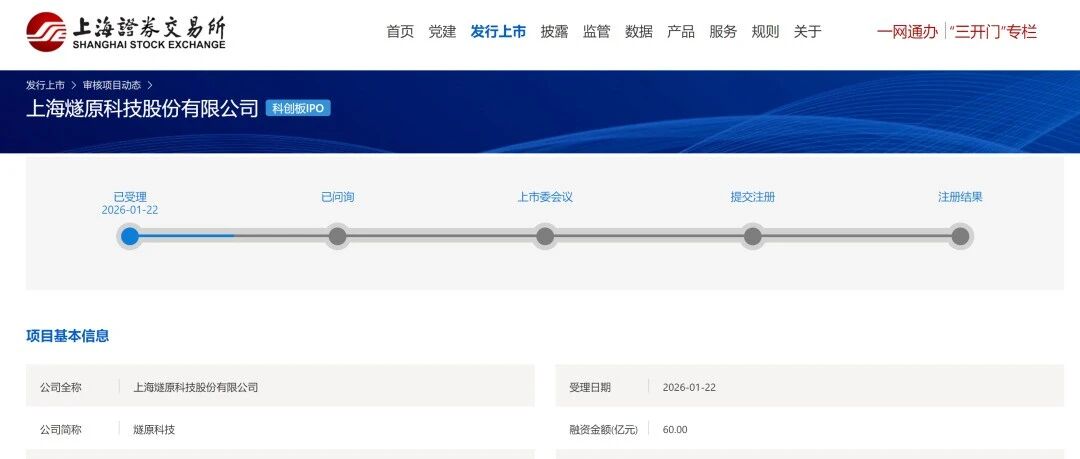
Task: Click the 科创板IPO badge
Action: click(298, 109)
